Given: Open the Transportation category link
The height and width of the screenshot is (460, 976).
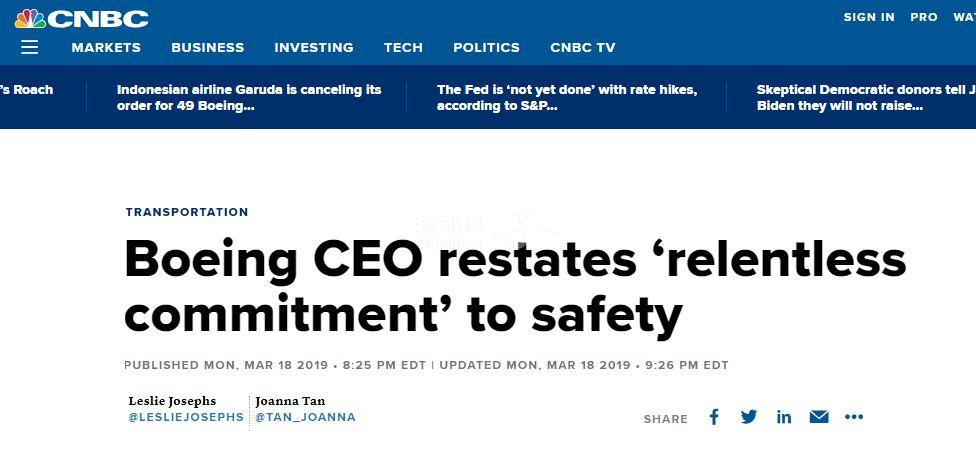Looking at the screenshot, I should pyautogui.click(x=187, y=212).
